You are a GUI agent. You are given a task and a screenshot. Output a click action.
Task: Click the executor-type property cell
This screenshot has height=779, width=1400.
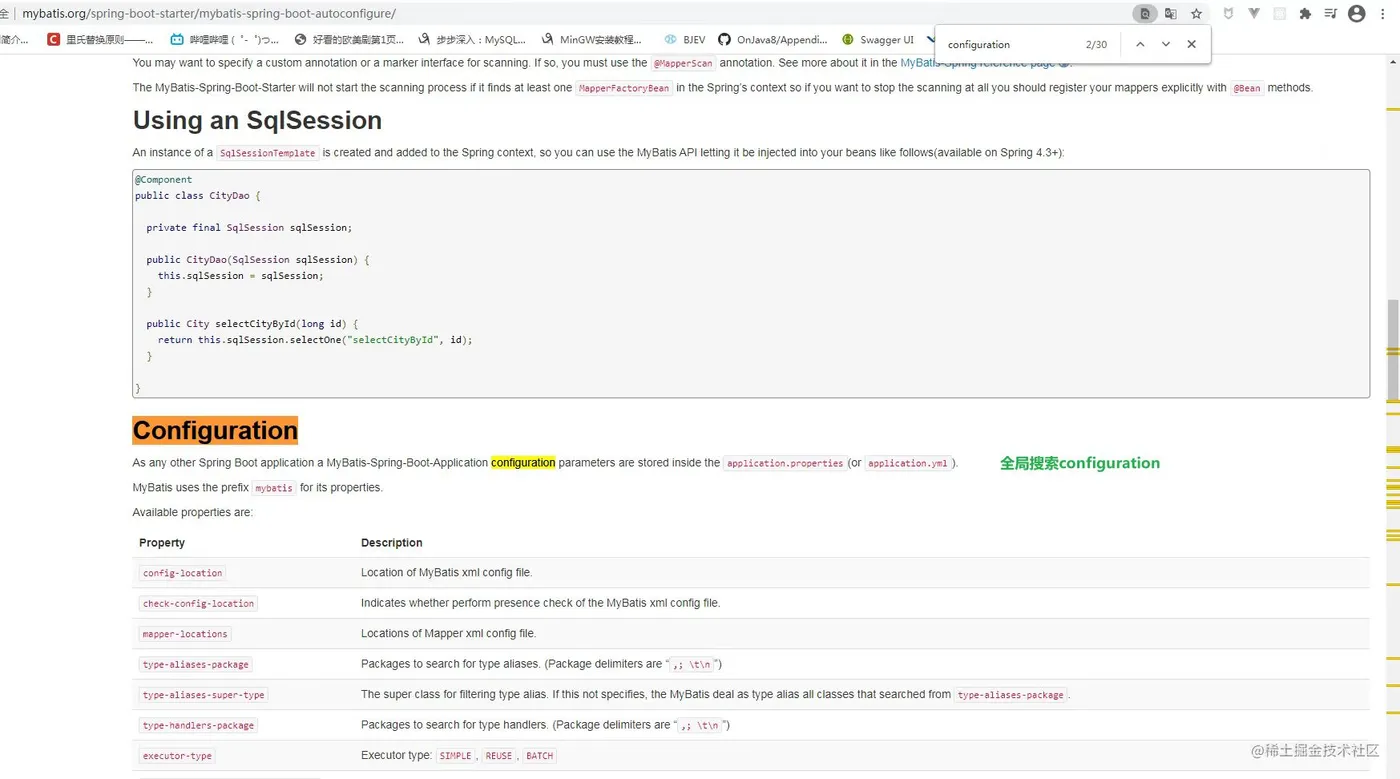point(177,756)
